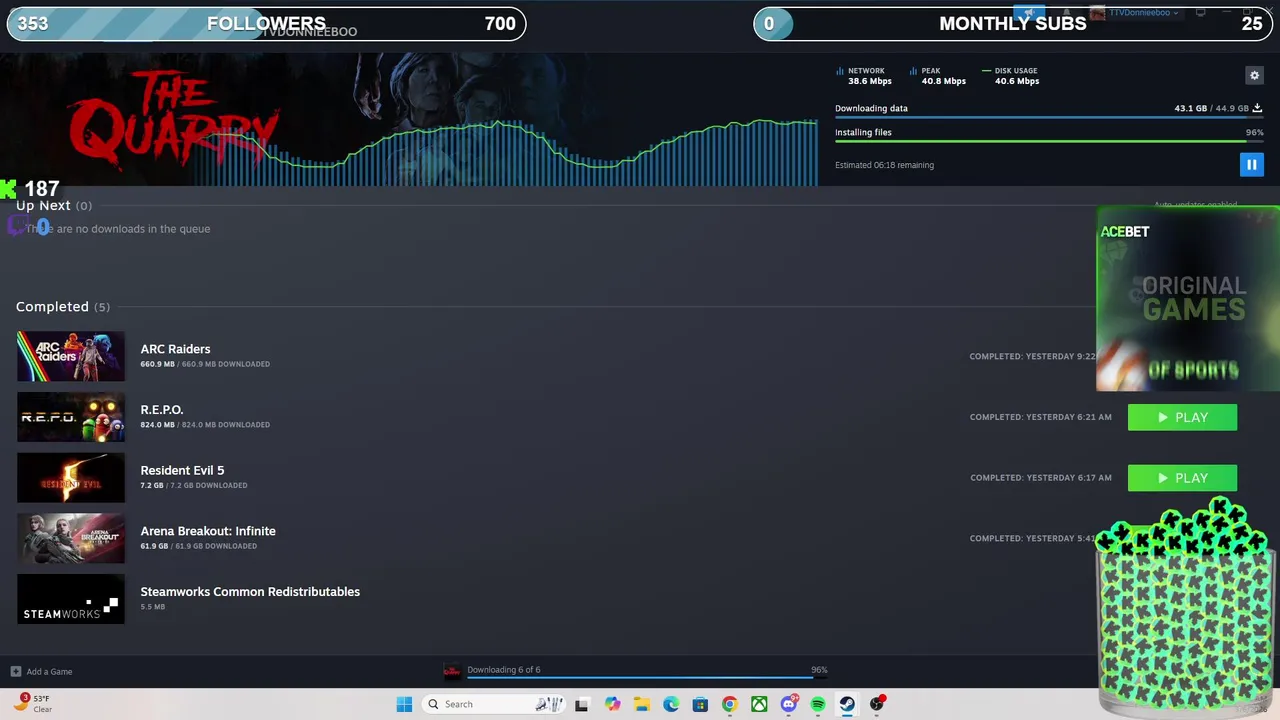Click the Downloading 6 of 6 label
This screenshot has width=1280, height=720.
[x=503, y=670]
